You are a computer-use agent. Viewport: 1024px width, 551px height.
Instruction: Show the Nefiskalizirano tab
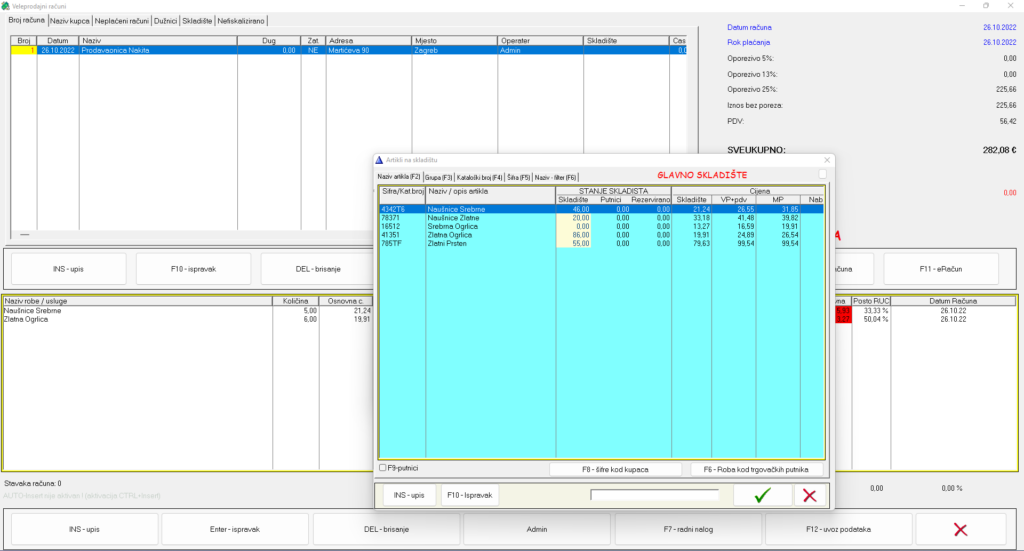pyautogui.click(x=241, y=20)
